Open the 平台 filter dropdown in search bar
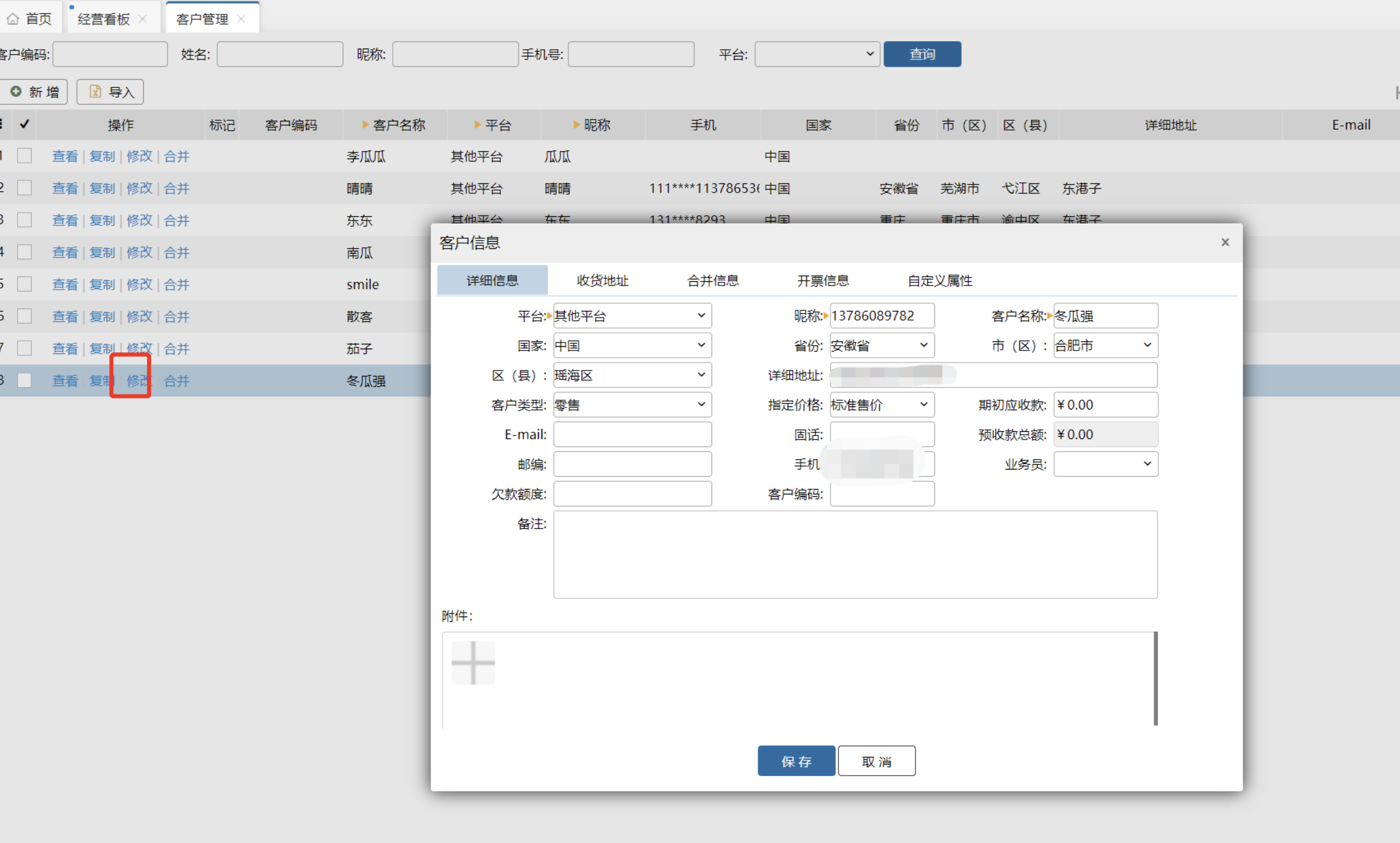 point(817,54)
